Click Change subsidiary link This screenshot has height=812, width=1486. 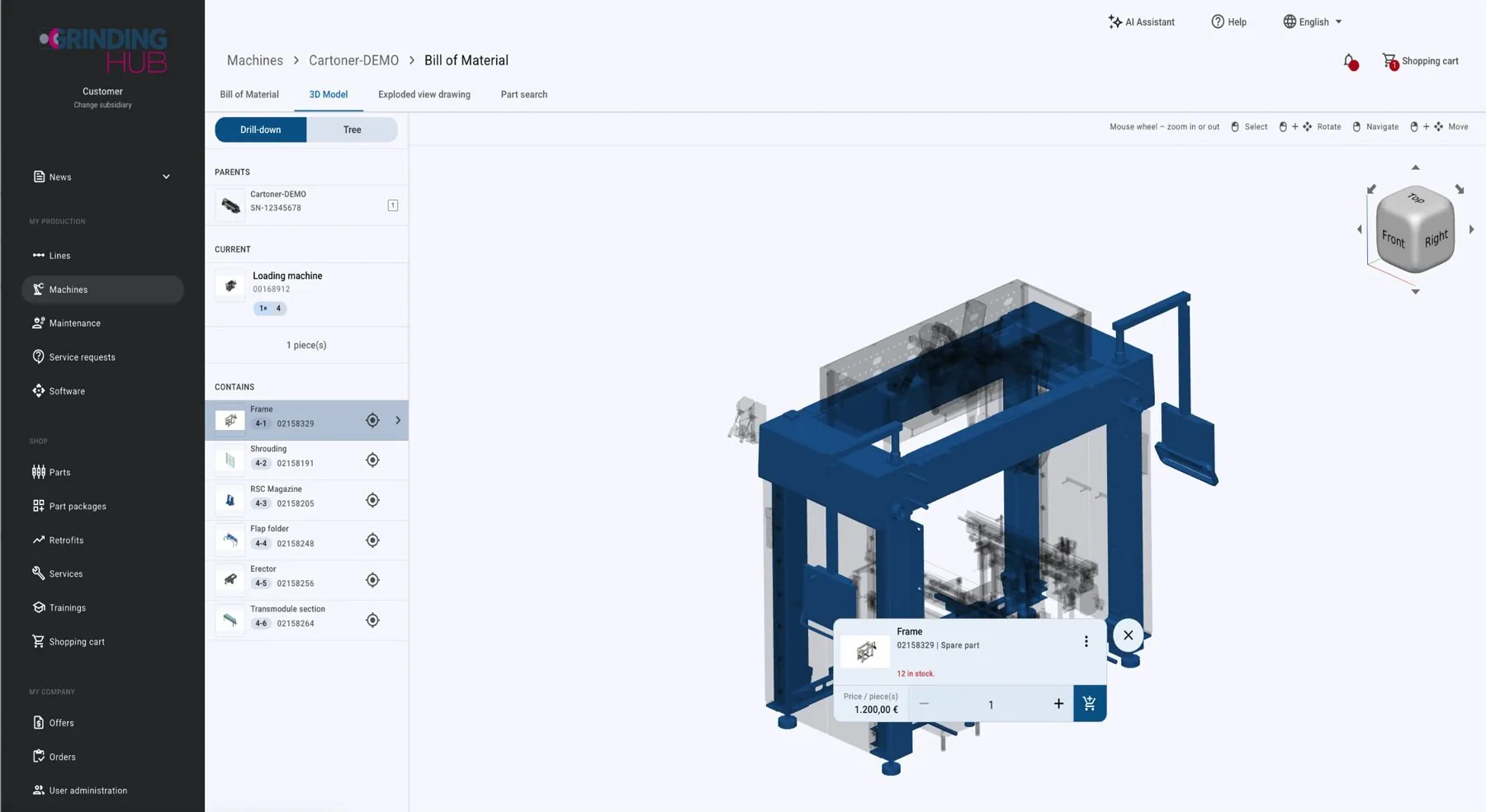point(102,105)
